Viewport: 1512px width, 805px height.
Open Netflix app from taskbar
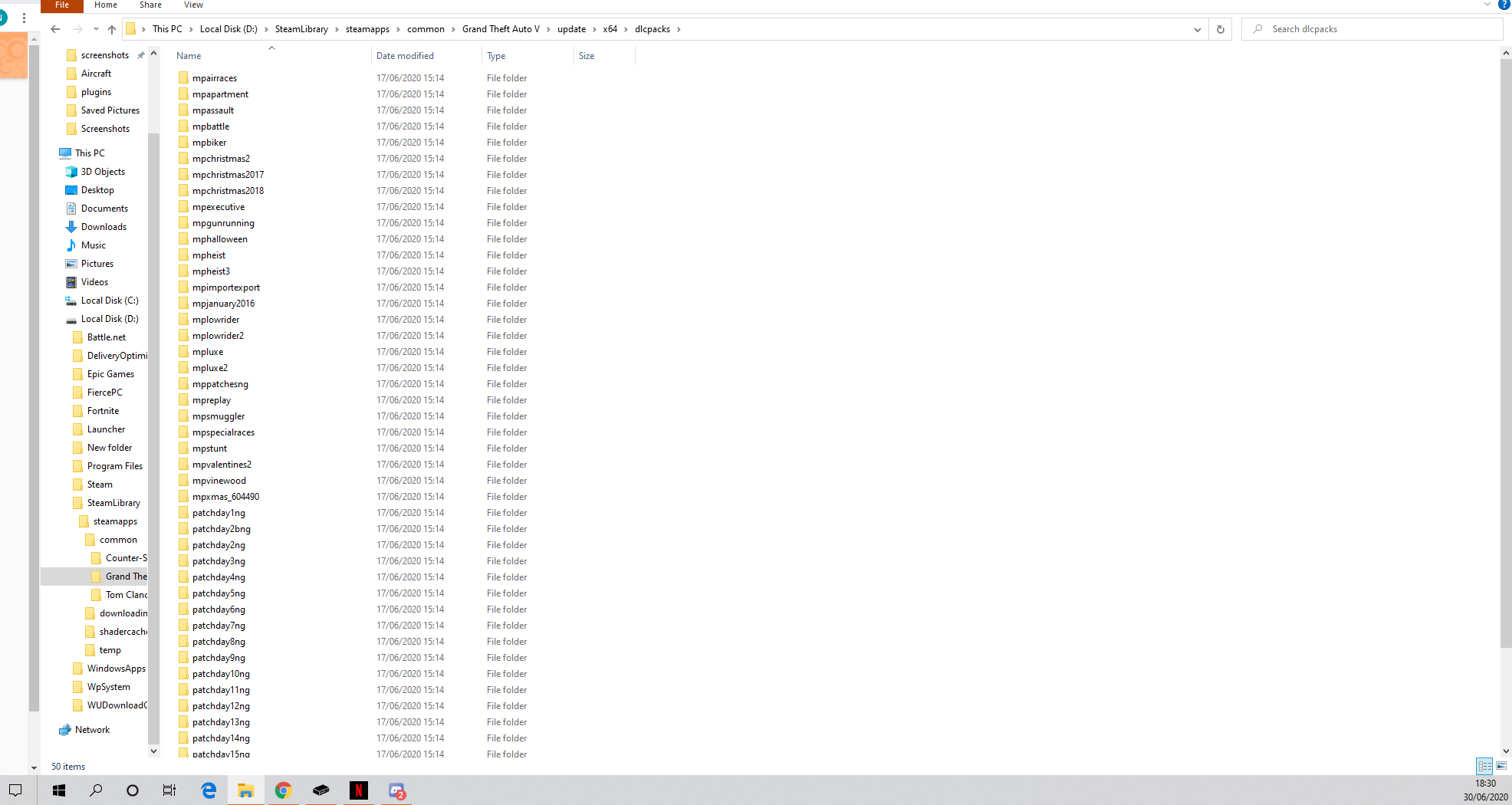[x=358, y=790]
